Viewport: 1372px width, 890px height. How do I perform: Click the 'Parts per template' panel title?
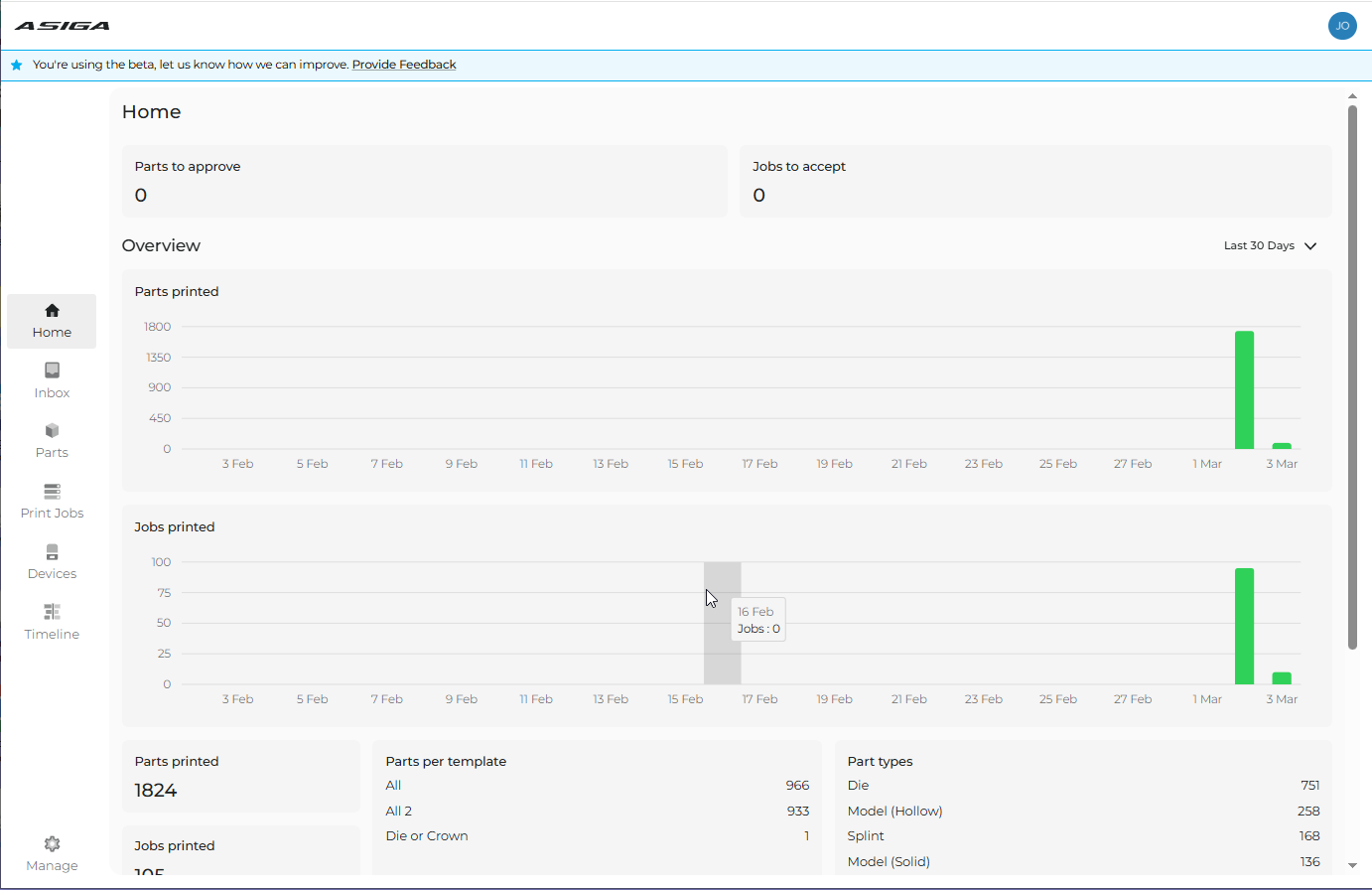pos(446,762)
